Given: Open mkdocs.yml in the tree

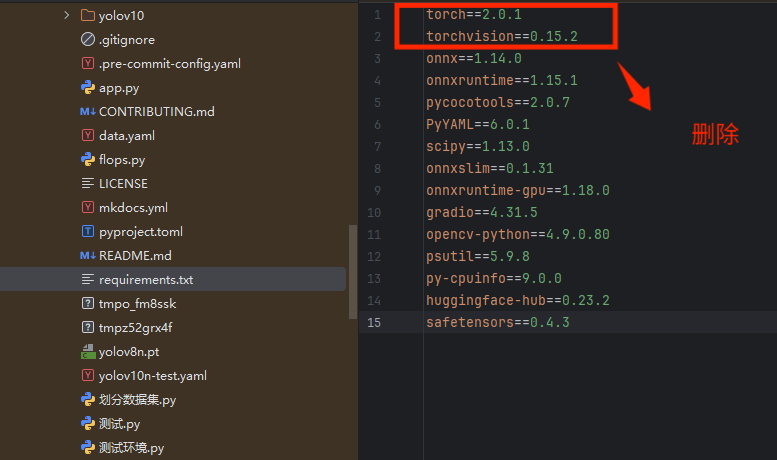Looking at the screenshot, I should (x=133, y=208).
